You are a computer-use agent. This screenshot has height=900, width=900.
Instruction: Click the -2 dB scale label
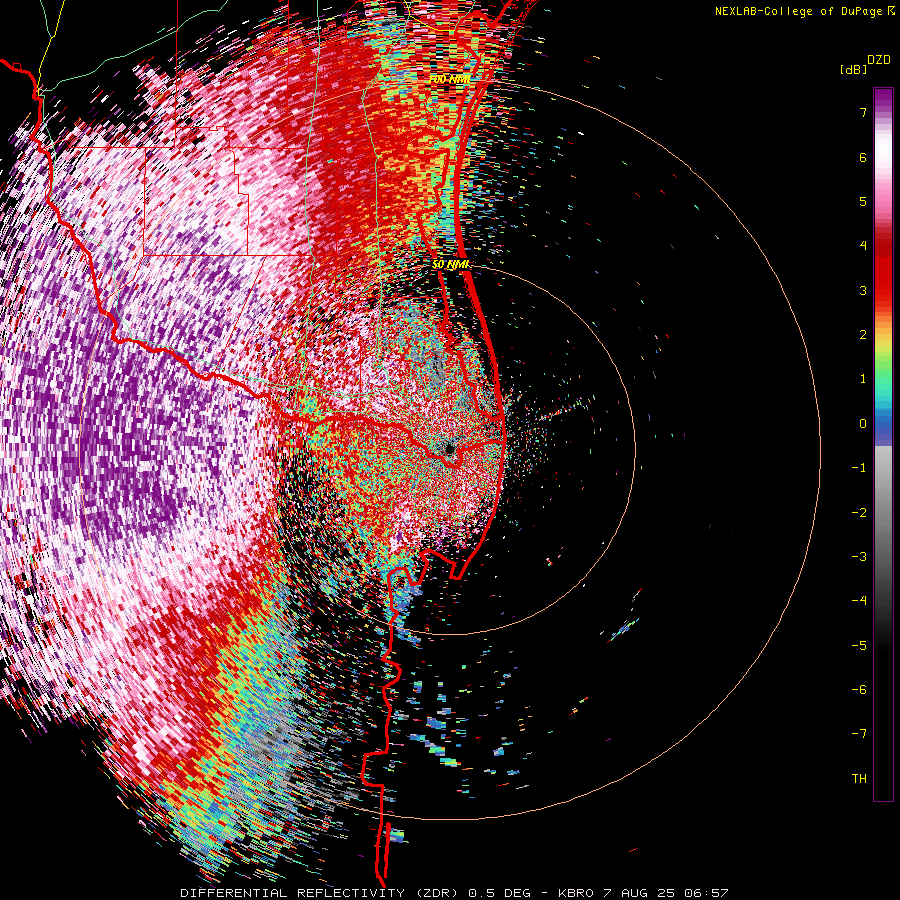(859, 512)
